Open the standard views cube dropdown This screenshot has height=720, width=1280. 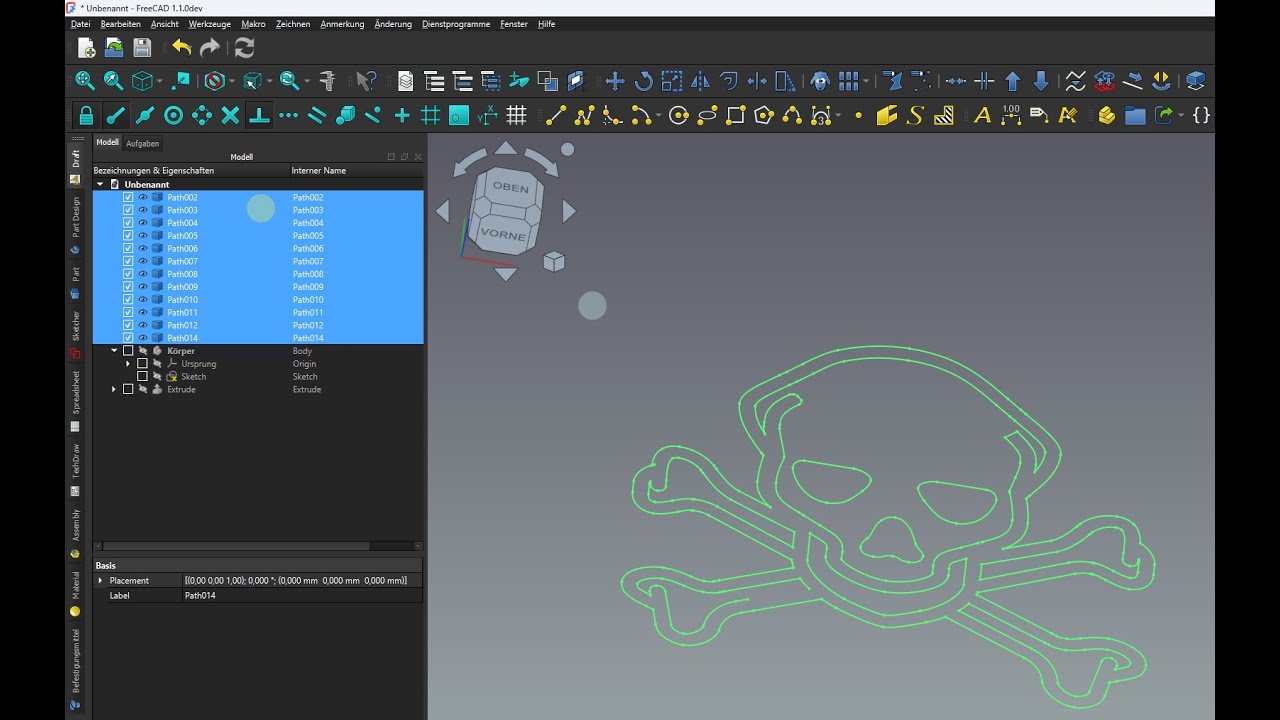[160, 81]
